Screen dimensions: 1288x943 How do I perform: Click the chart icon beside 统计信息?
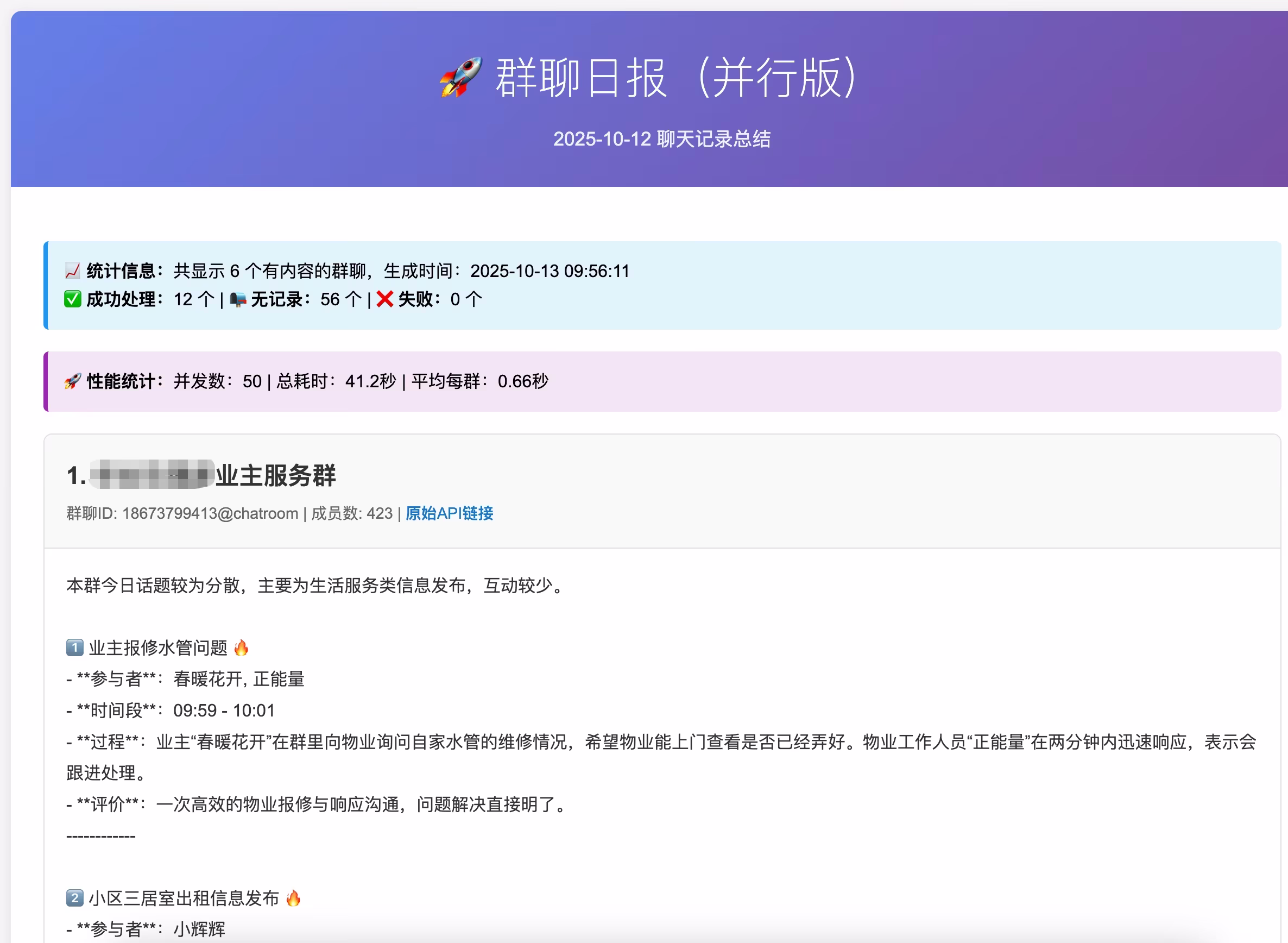(x=72, y=271)
